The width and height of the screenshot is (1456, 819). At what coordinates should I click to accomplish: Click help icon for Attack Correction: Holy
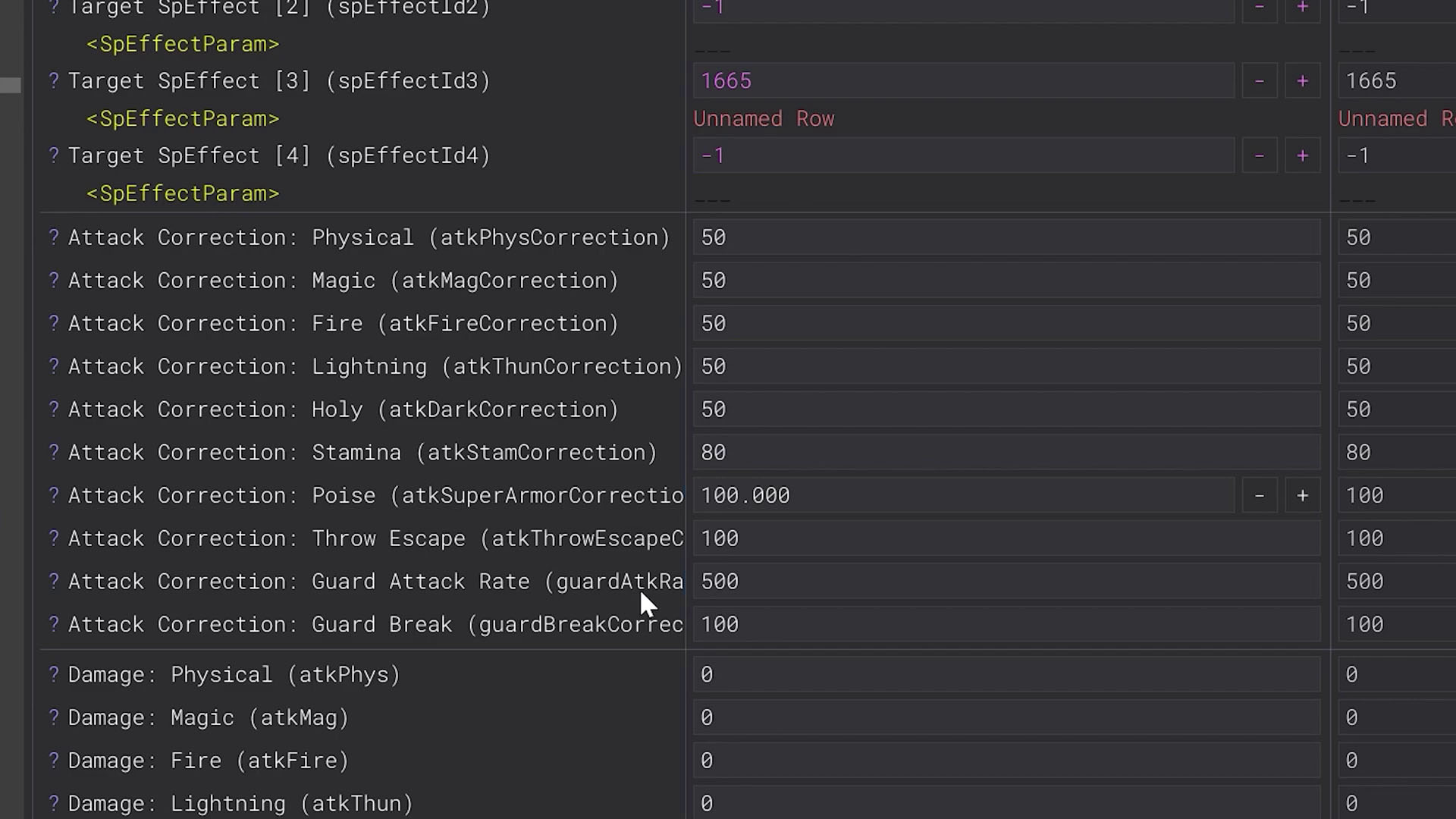53,409
